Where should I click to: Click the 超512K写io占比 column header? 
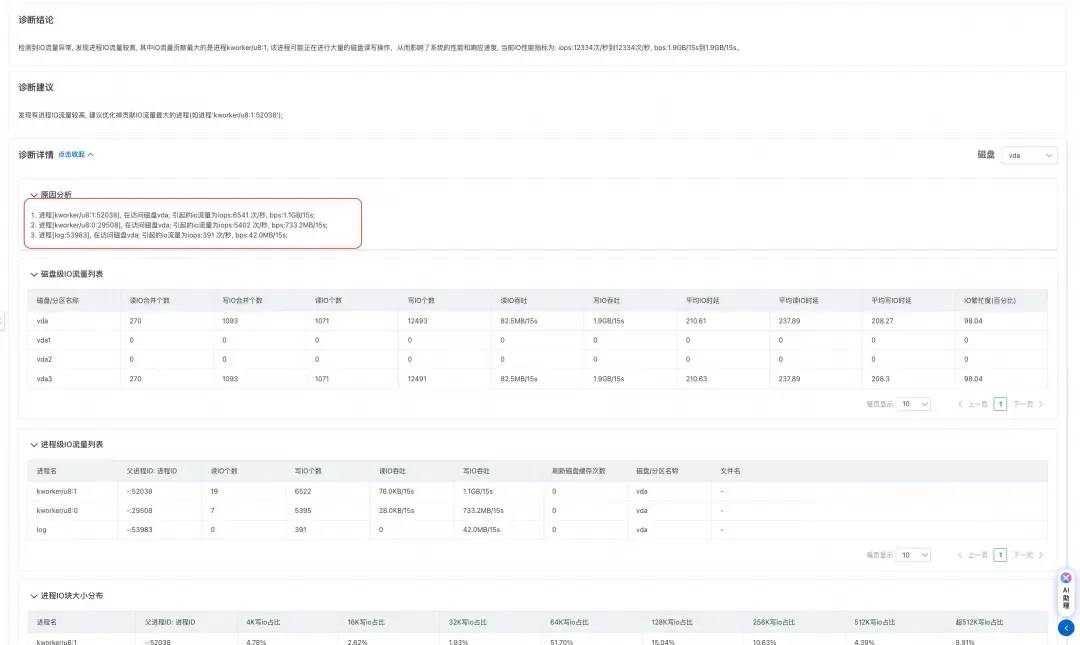point(979,622)
